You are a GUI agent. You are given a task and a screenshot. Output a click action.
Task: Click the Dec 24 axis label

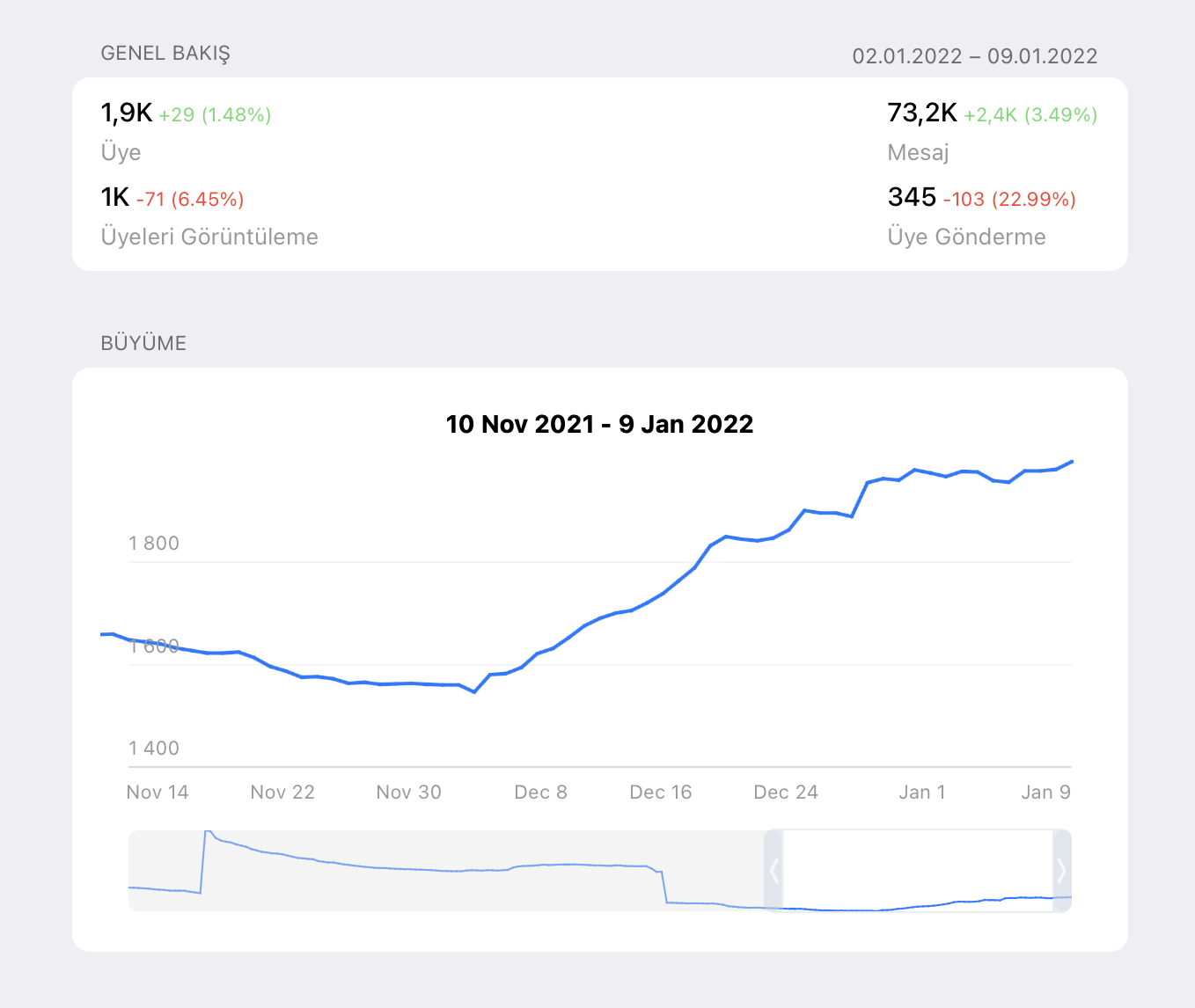click(x=786, y=793)
